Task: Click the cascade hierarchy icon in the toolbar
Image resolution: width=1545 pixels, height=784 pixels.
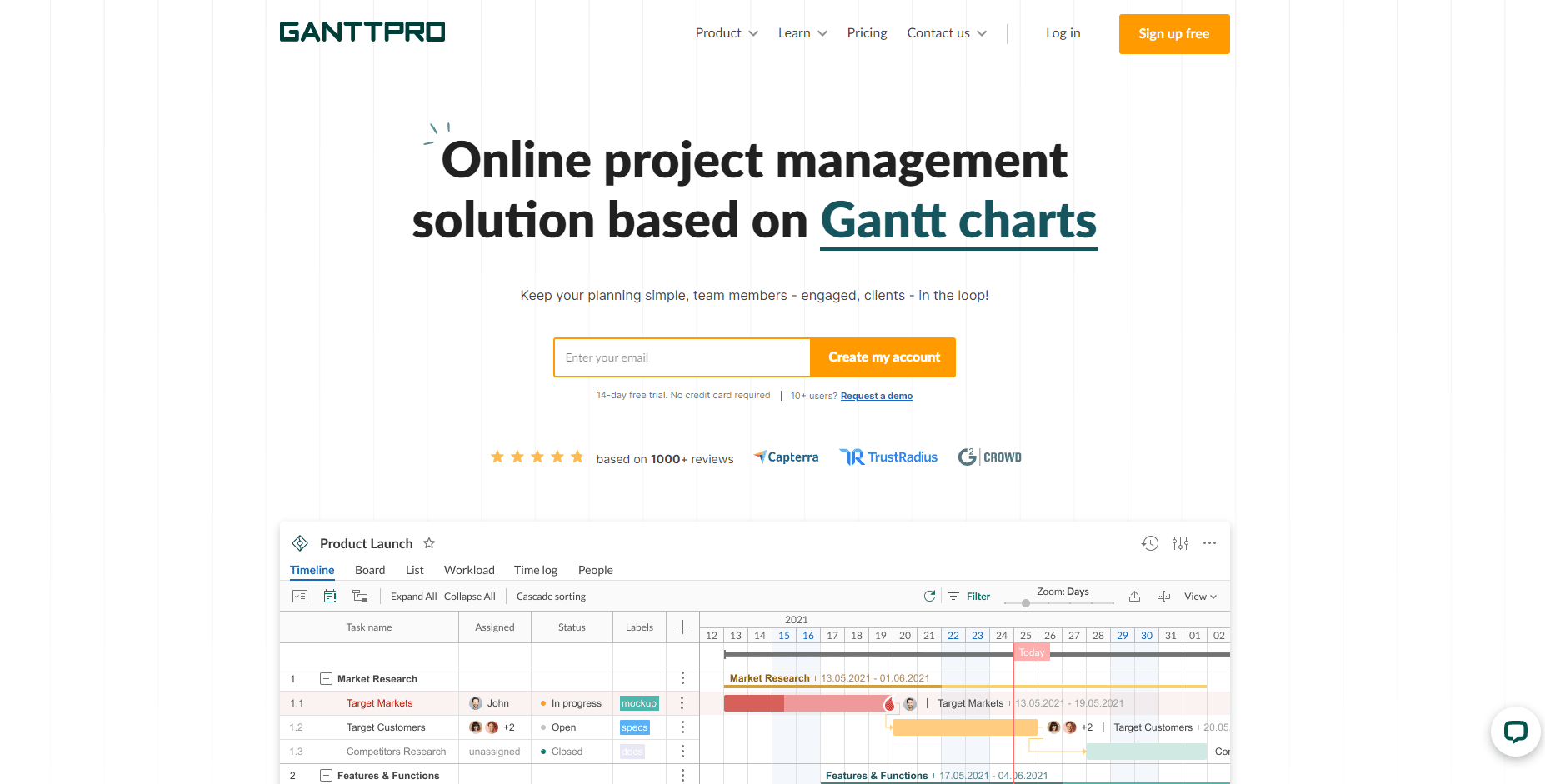Action: point(360,595)
